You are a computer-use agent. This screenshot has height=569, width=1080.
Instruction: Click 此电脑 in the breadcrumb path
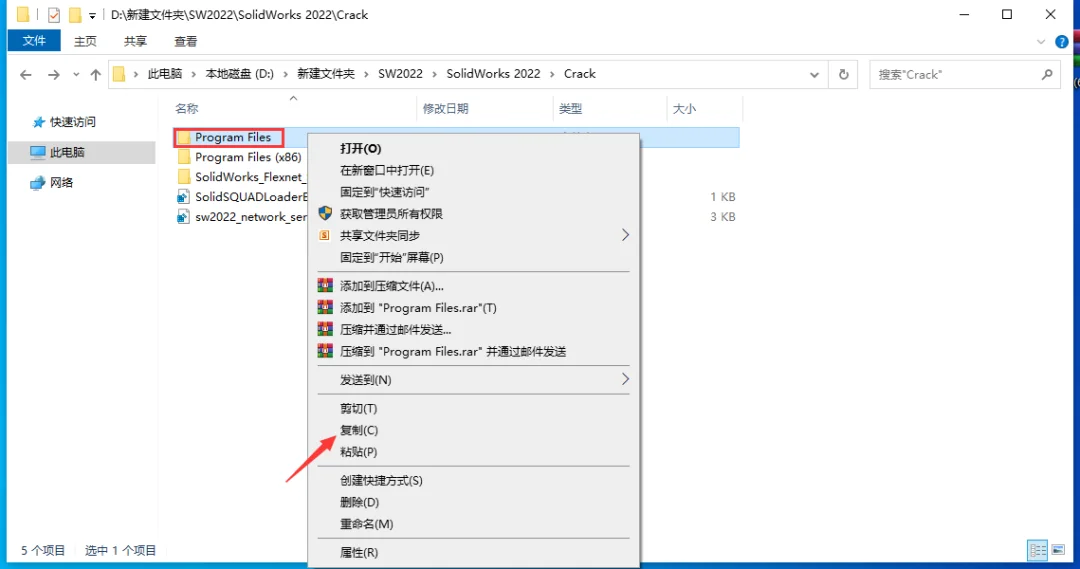point(165,74)
